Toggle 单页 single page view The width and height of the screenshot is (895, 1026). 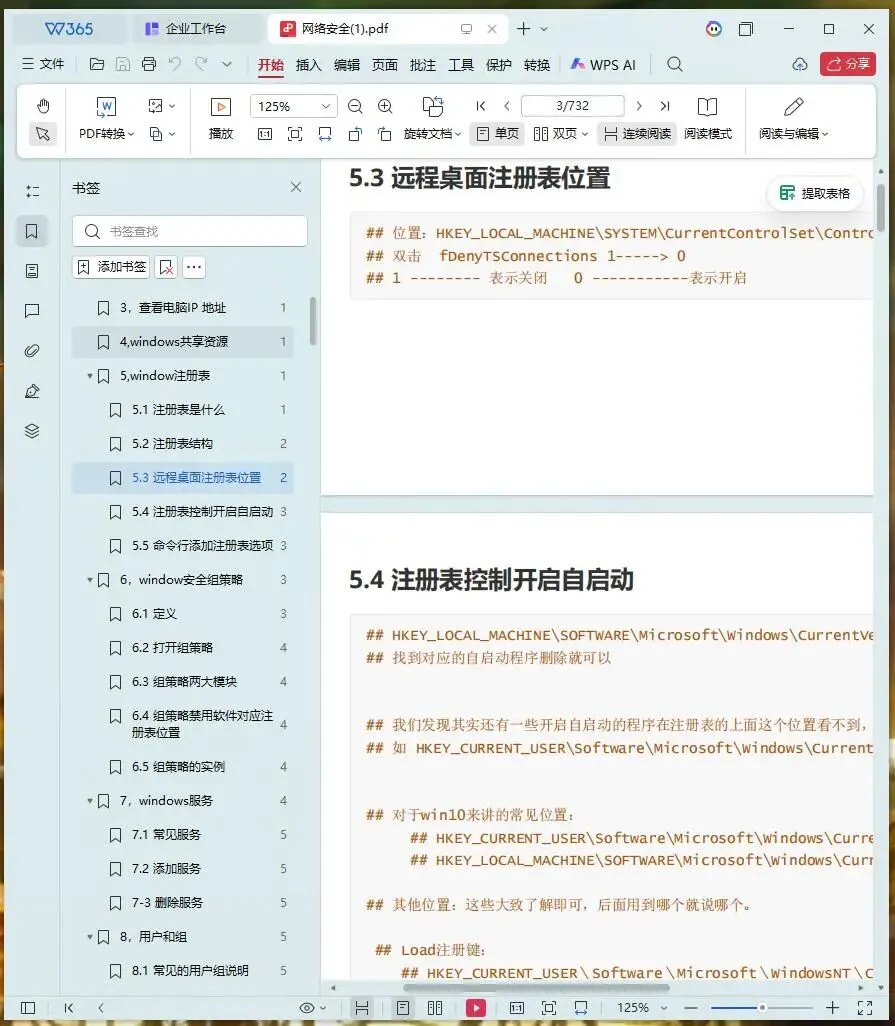point(497,133)
